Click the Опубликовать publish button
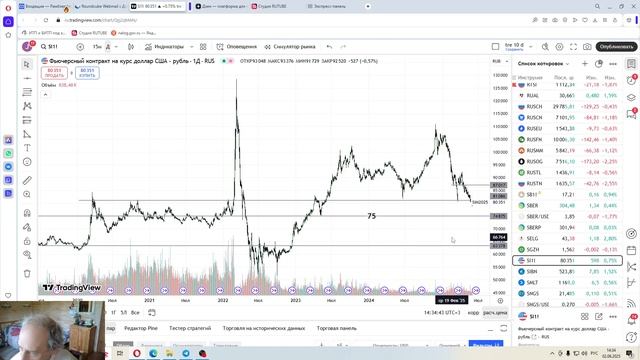Screen dimensions: 640x360 616,47
